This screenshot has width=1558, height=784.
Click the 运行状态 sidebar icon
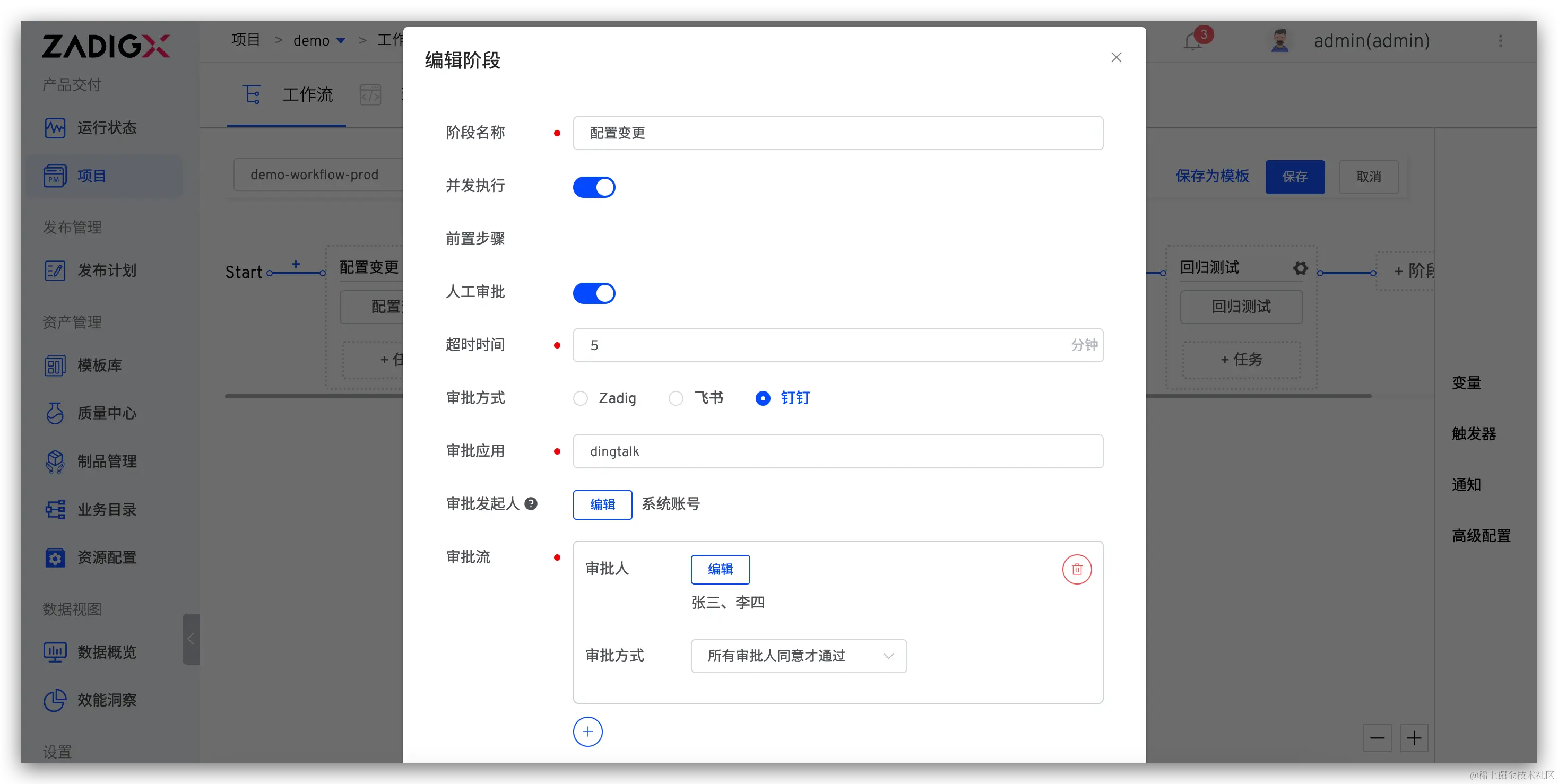[55, 127]
